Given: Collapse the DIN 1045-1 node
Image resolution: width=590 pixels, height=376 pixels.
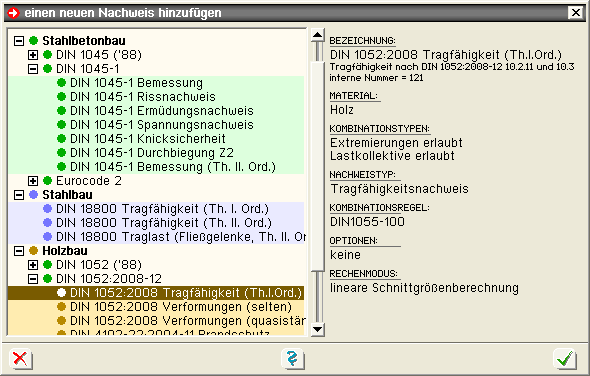Looking at the screenshot, I should coord(33,69).
